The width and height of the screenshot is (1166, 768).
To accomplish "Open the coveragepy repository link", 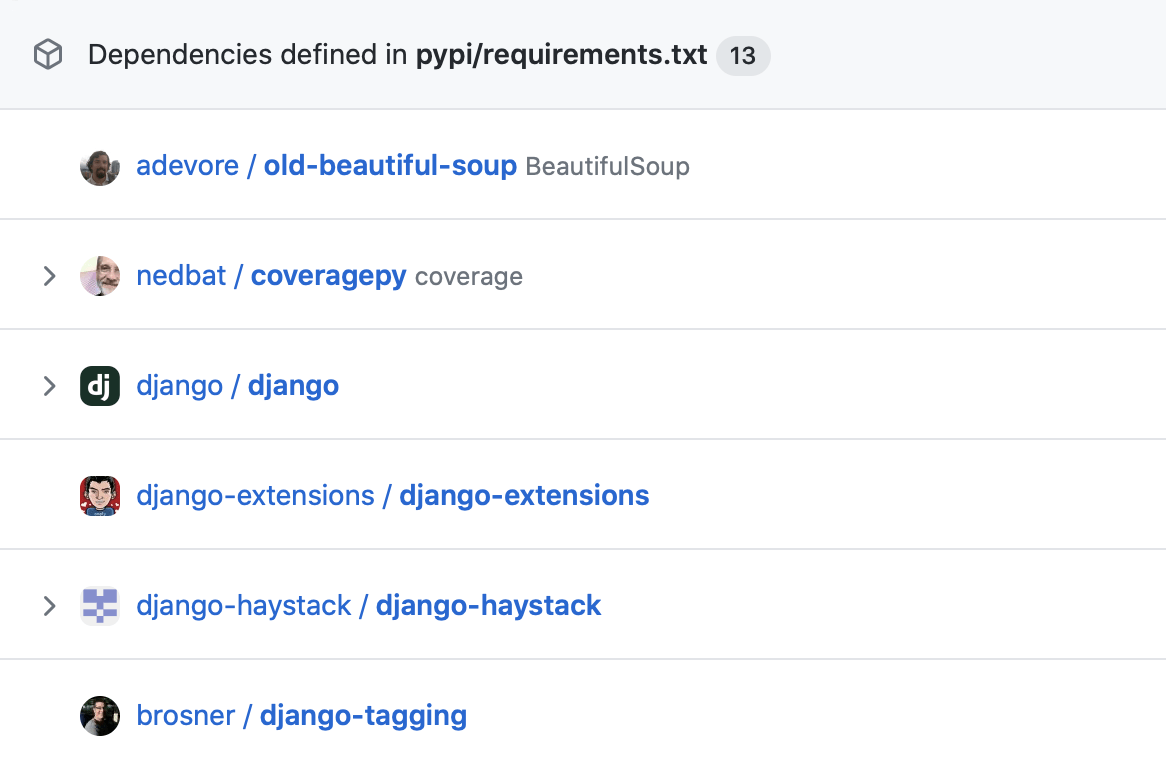I will (328, 276).
